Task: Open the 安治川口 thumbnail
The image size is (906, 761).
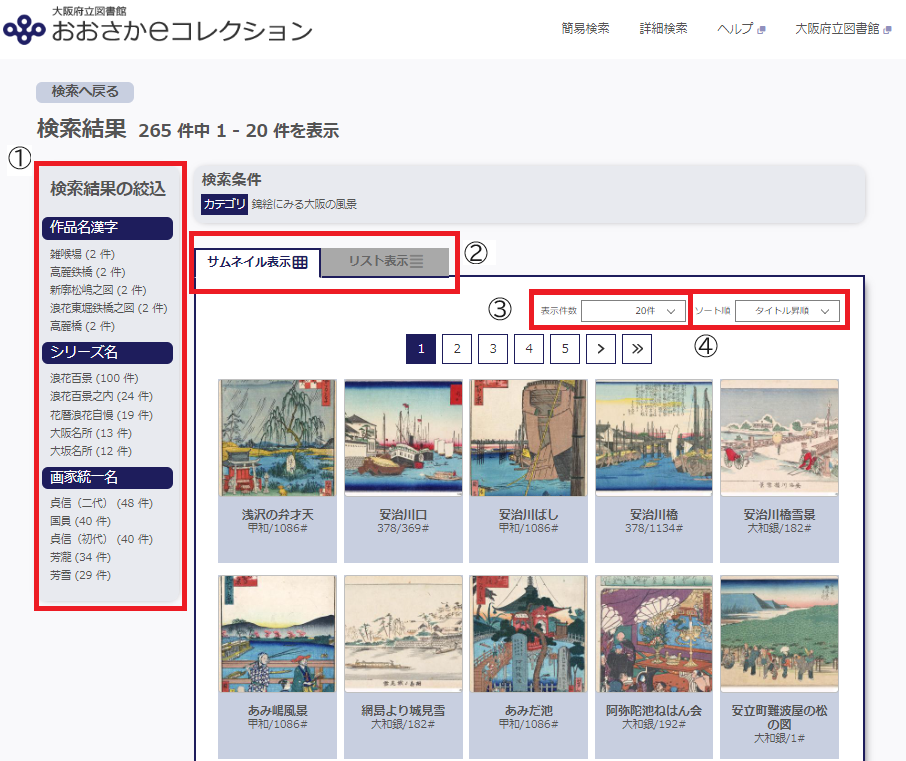Action: [x=403, y=438]
